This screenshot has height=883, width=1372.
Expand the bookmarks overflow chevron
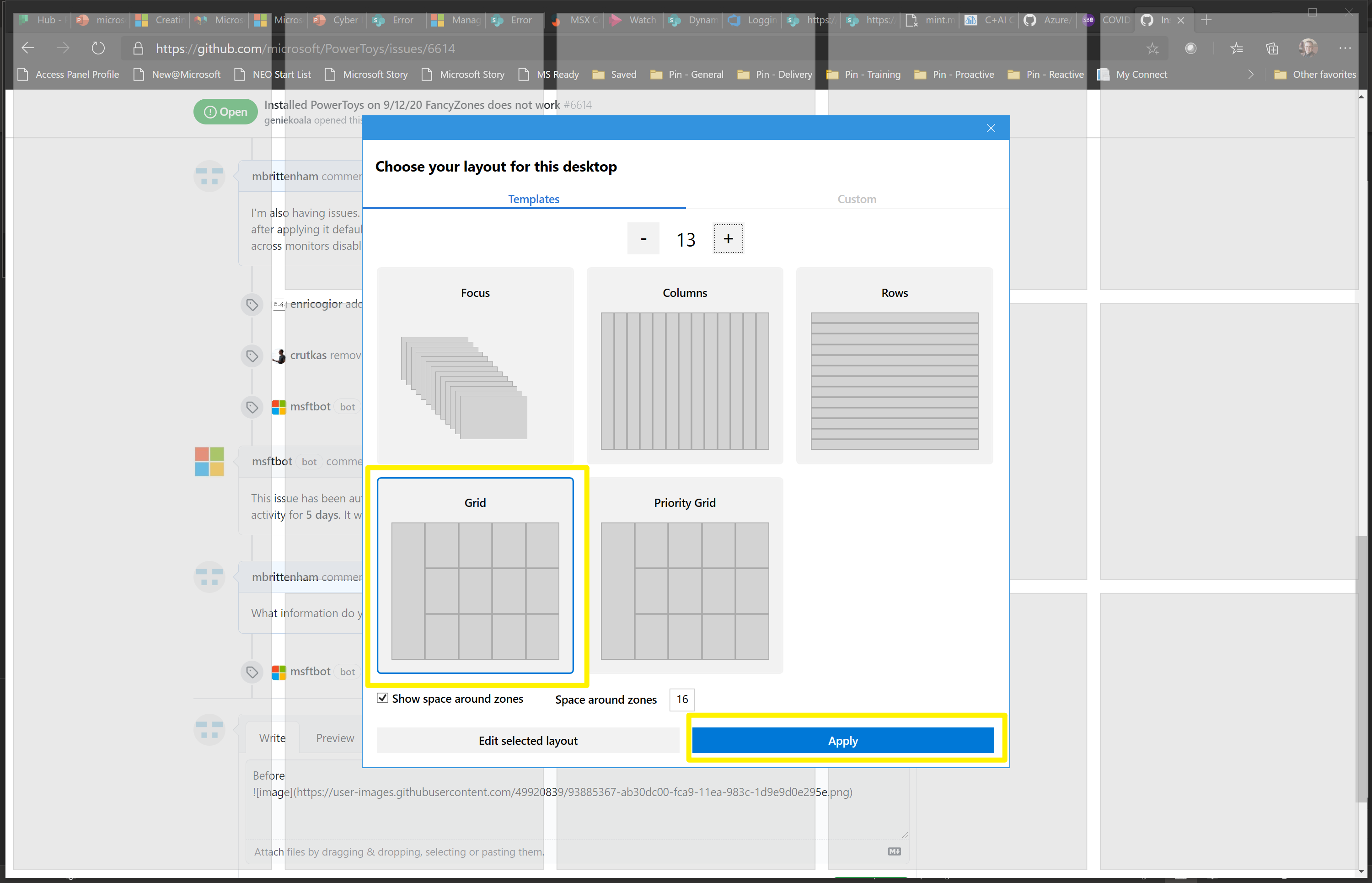tap(1250, 75)
